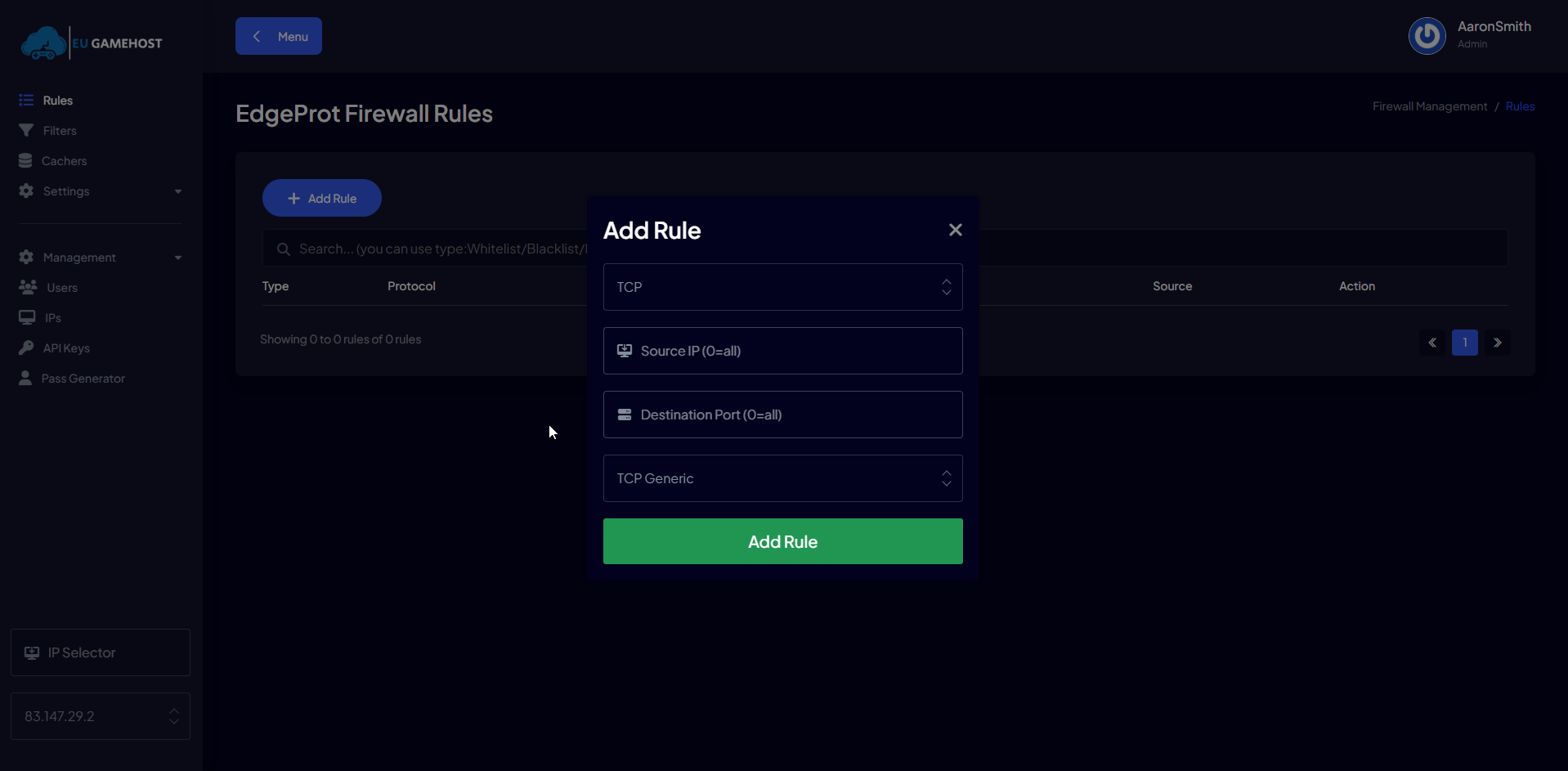Click the Add Rule dialog title
The width and height of the screenshot is (1568, 771).
point(652,231)
